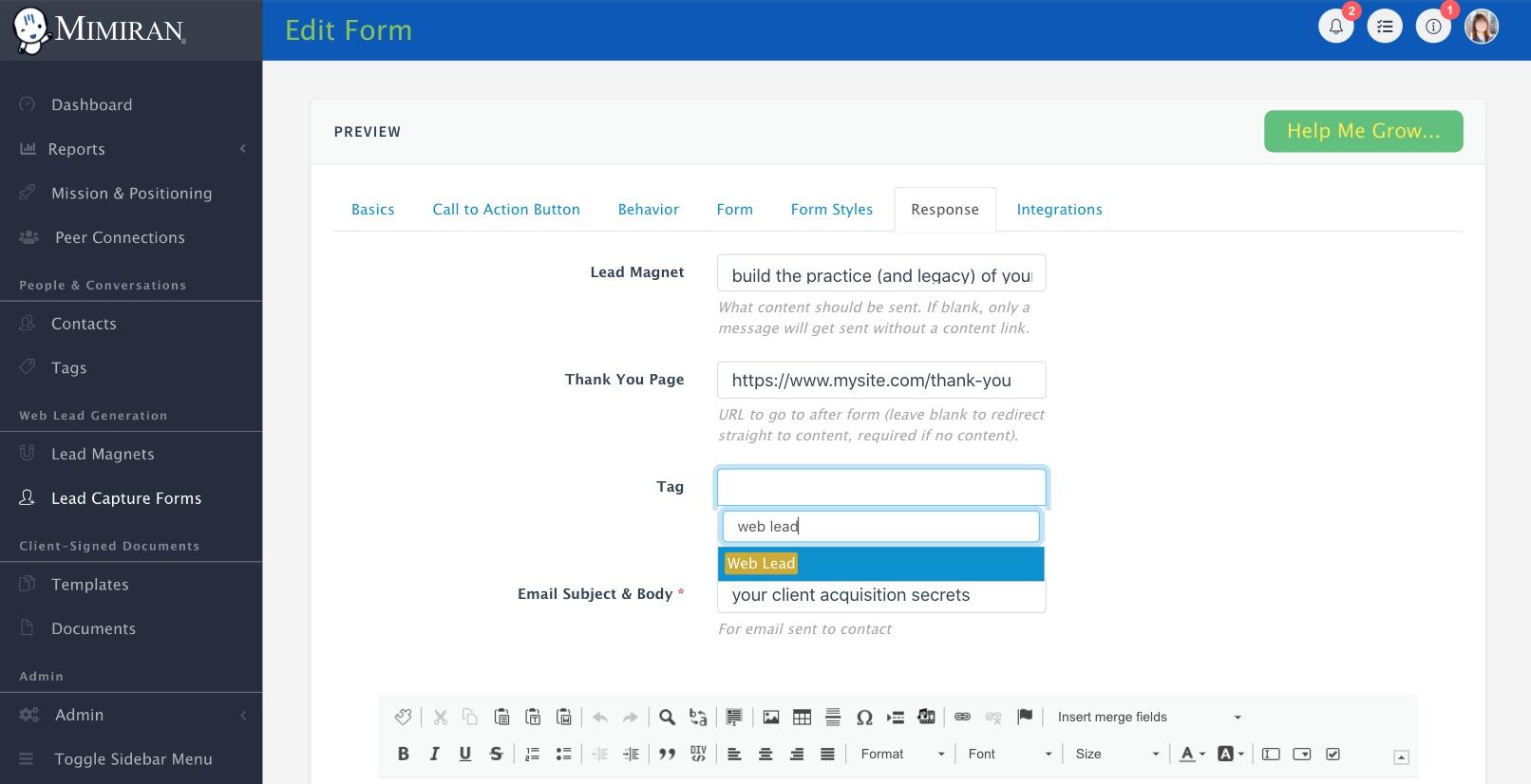Insert a text field form element
Viewport: 1531px width, 784px height.
coord(1271,754)
